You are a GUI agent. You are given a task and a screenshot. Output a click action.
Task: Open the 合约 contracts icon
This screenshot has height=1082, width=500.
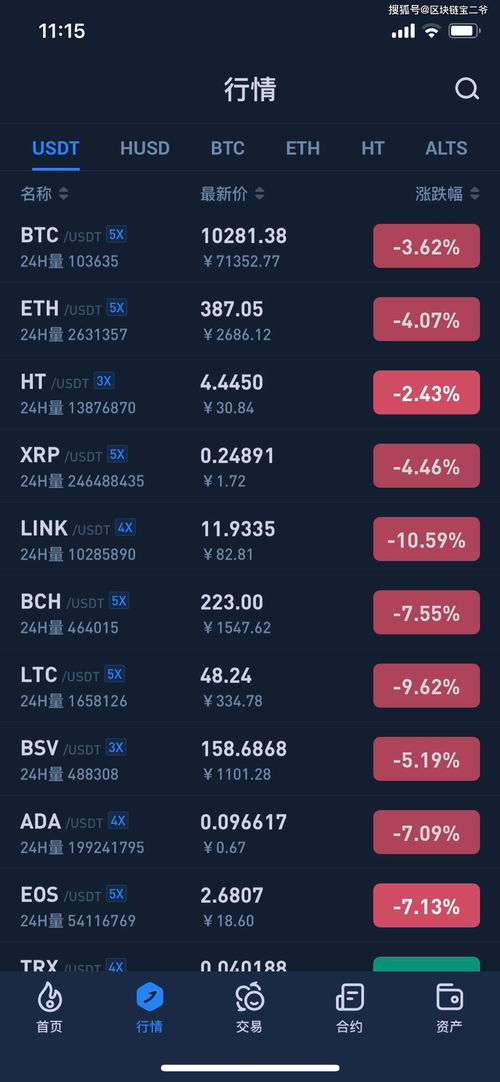point(350,997)
